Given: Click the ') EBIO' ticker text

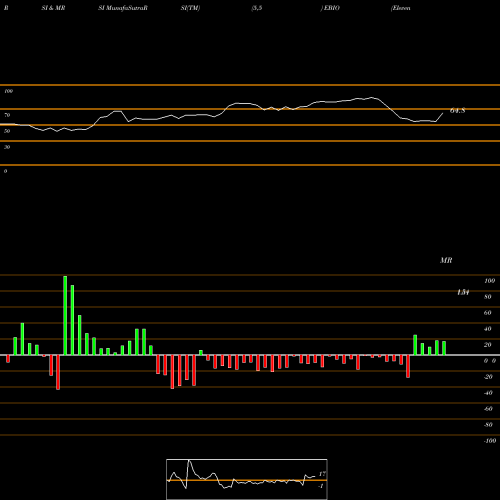Looking at the screenshot, I should 330,8.
